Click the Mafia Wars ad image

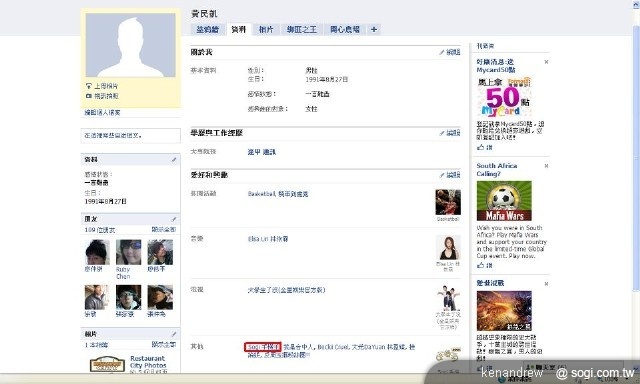(x=504, y=201)
